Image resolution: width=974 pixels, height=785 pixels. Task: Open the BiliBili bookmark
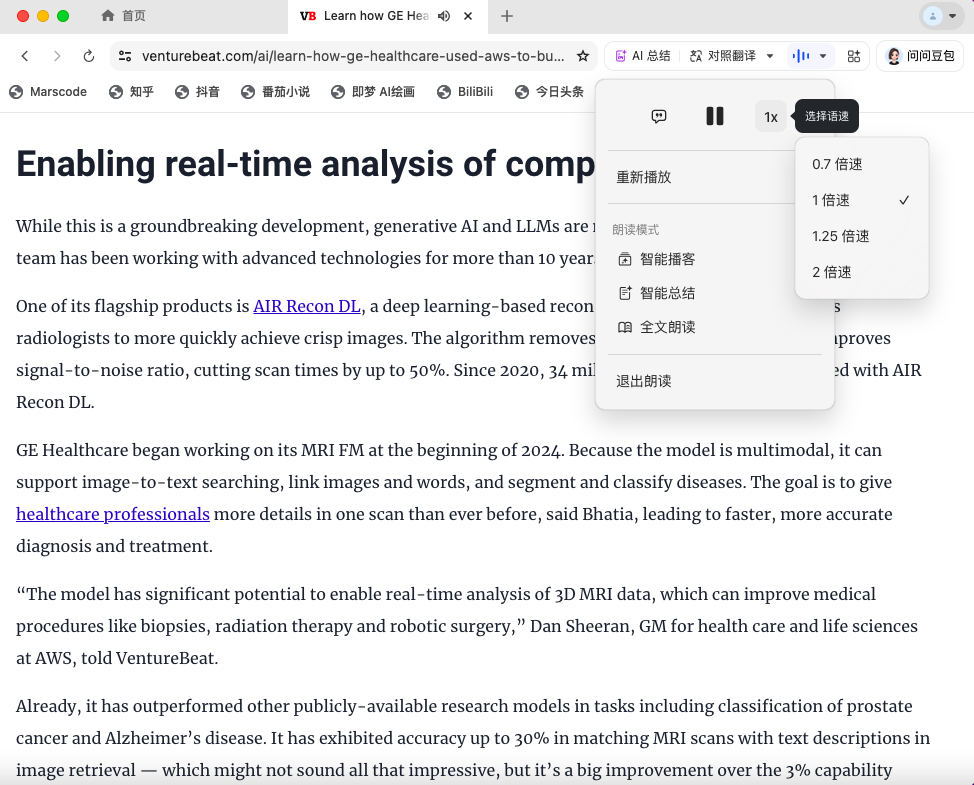tap(465, 92)
